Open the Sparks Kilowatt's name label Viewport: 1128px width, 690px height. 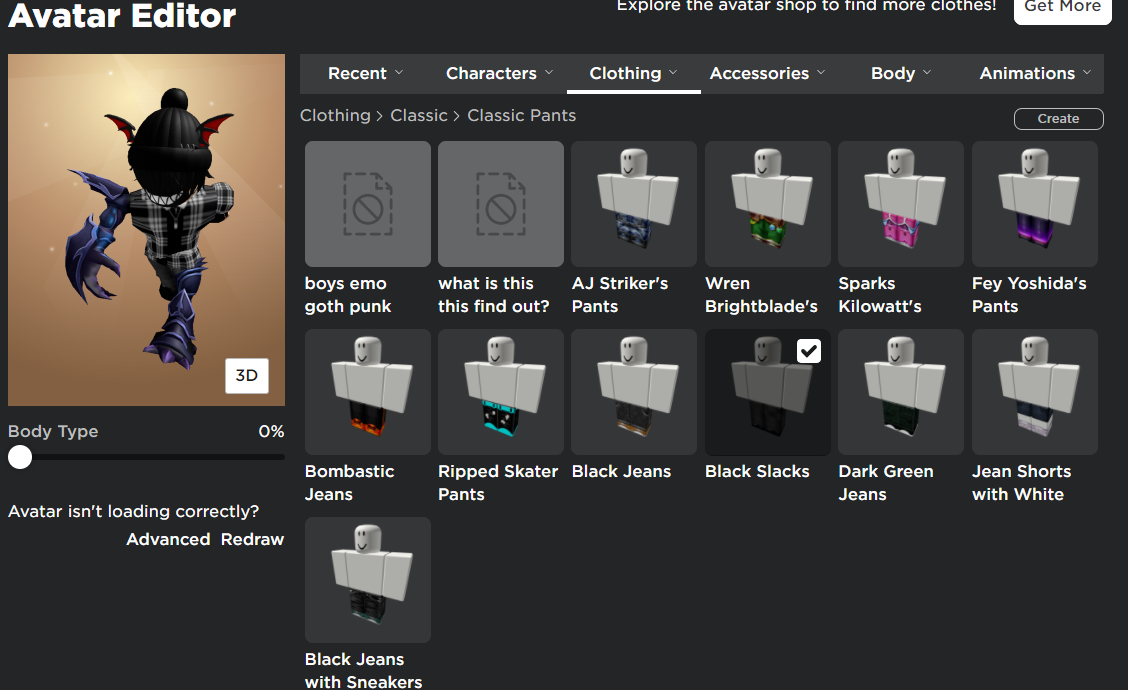pos(880,295)
